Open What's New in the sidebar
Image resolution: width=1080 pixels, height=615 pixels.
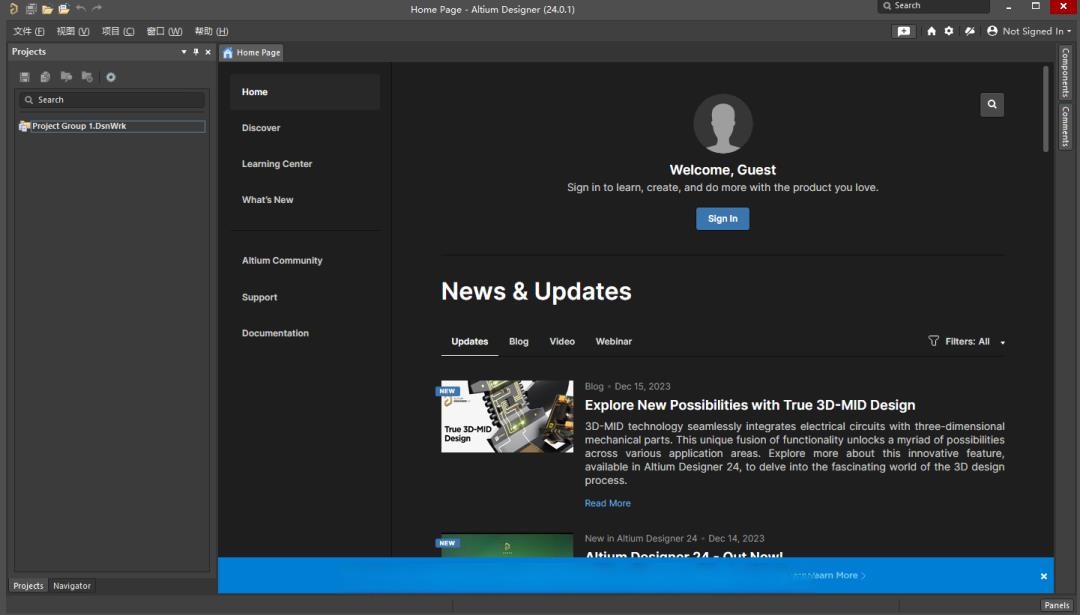(267, 200)
